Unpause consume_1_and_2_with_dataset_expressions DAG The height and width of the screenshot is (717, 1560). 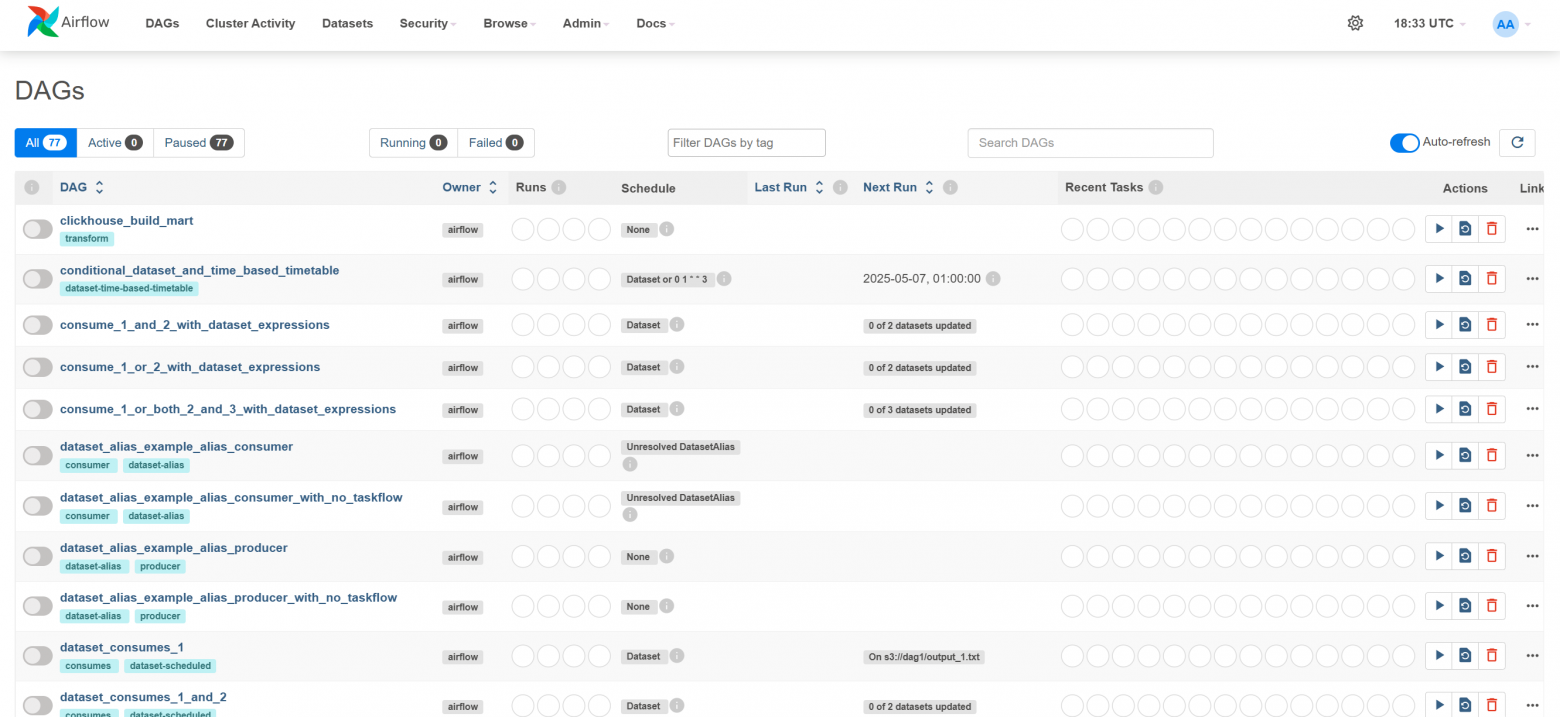coord(38,325)
